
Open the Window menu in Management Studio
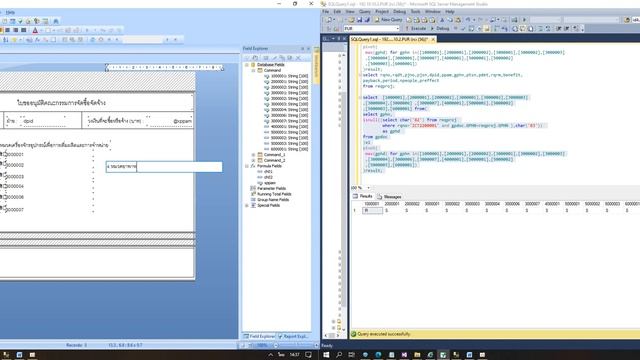pyautogui.click(x=433, y=12)
